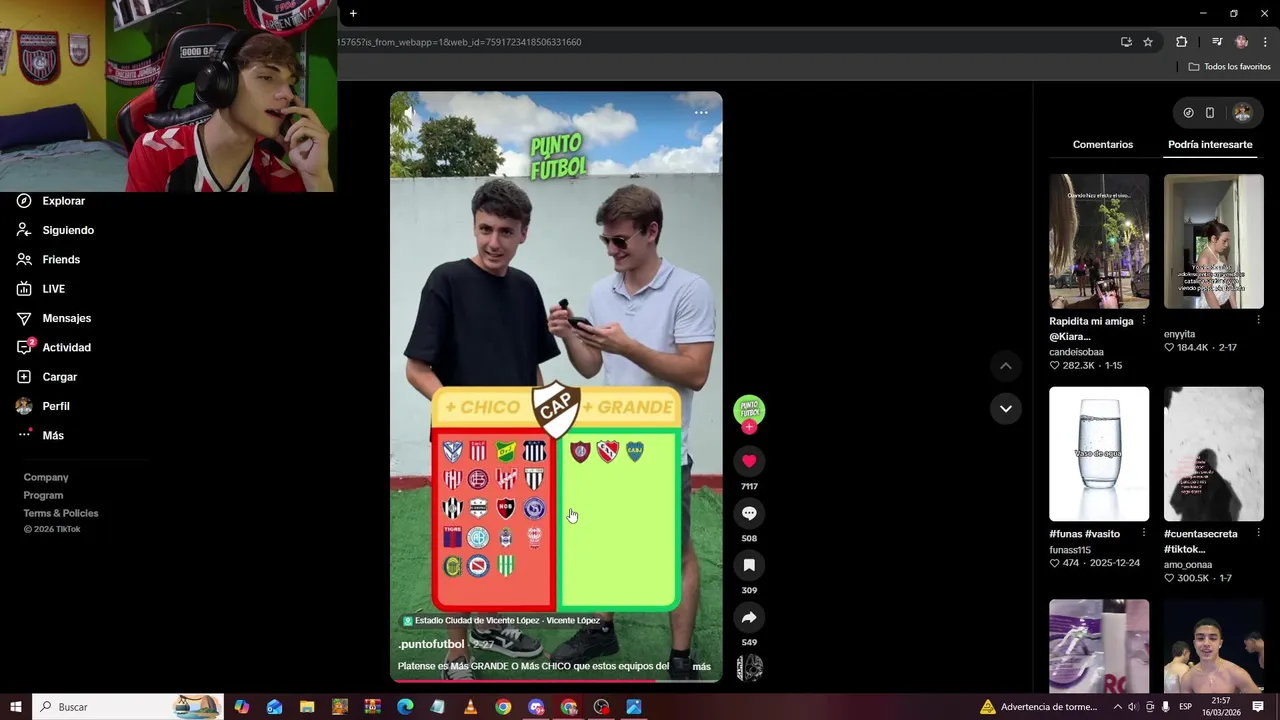Click the browser address bar

(x=720, y=42)
